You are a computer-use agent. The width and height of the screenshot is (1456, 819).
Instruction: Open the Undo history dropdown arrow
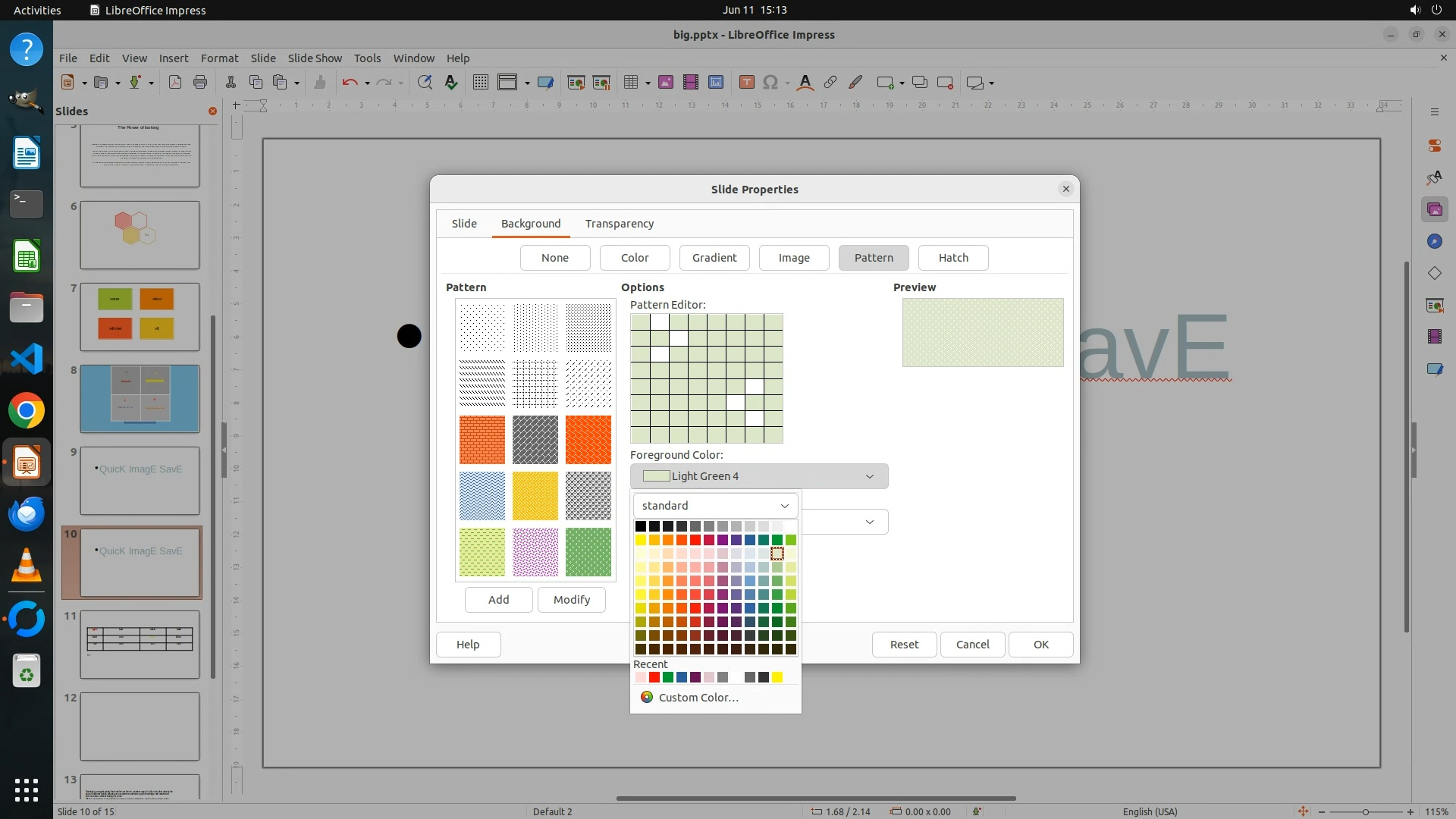pyautogui.click(x=367, y=83)
